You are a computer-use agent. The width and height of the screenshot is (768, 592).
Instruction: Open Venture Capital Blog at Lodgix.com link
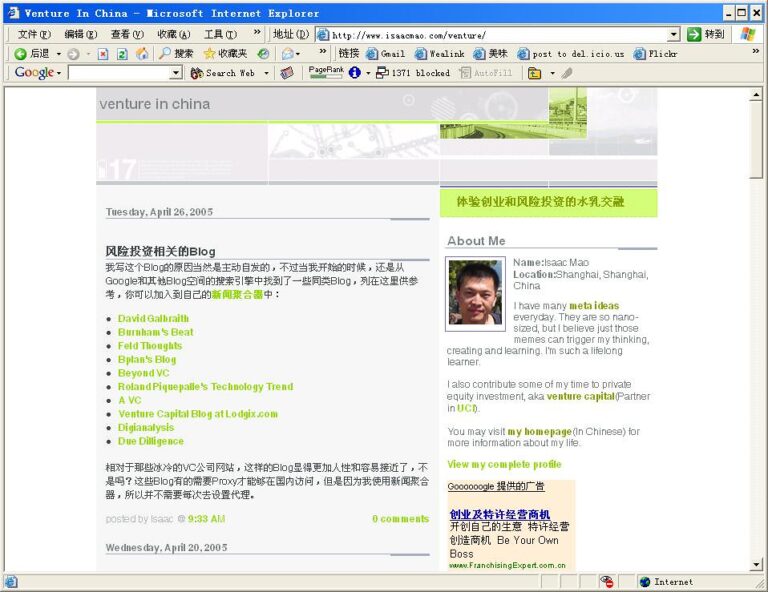[x=198, y=414]
